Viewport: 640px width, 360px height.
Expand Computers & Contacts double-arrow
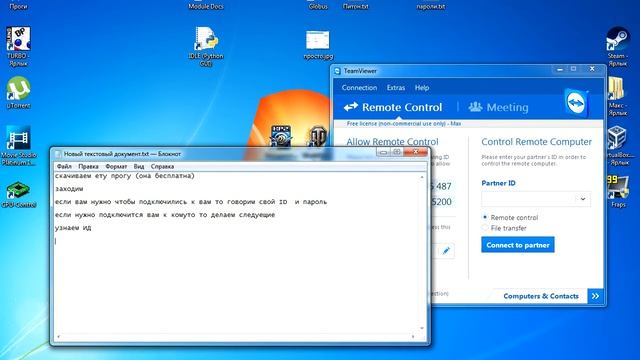(596, 296)
